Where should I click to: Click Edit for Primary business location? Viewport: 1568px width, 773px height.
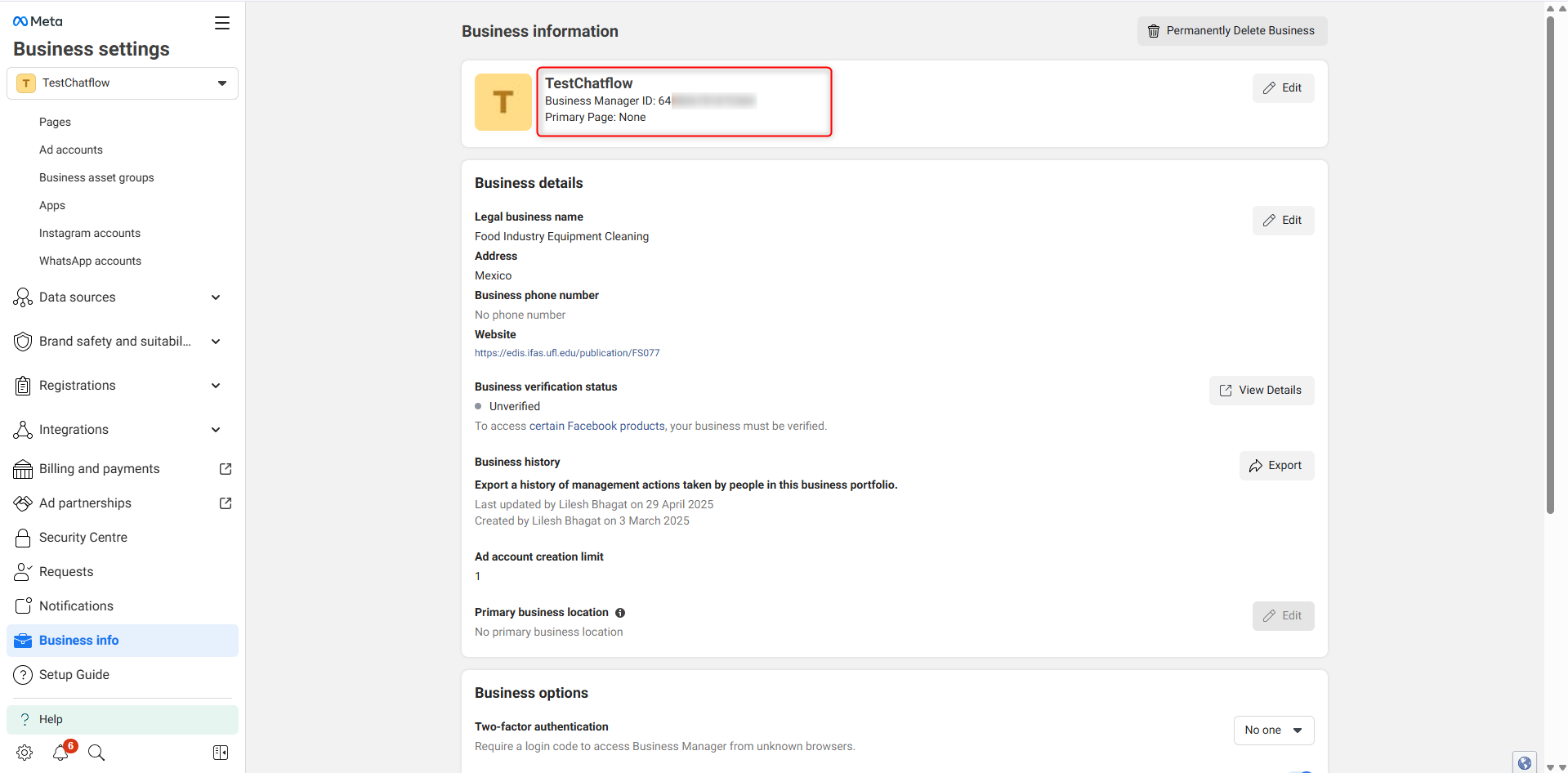1283,616
